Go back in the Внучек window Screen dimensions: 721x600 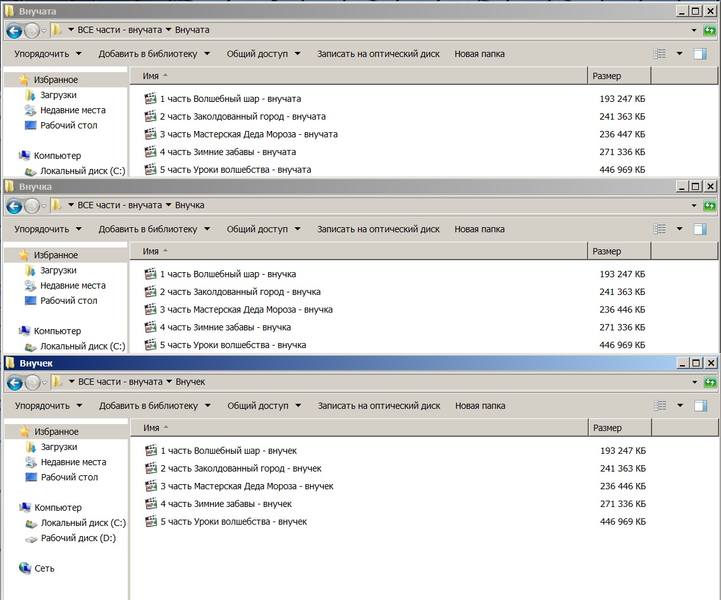pyautogui.click(x=15, y=383)
